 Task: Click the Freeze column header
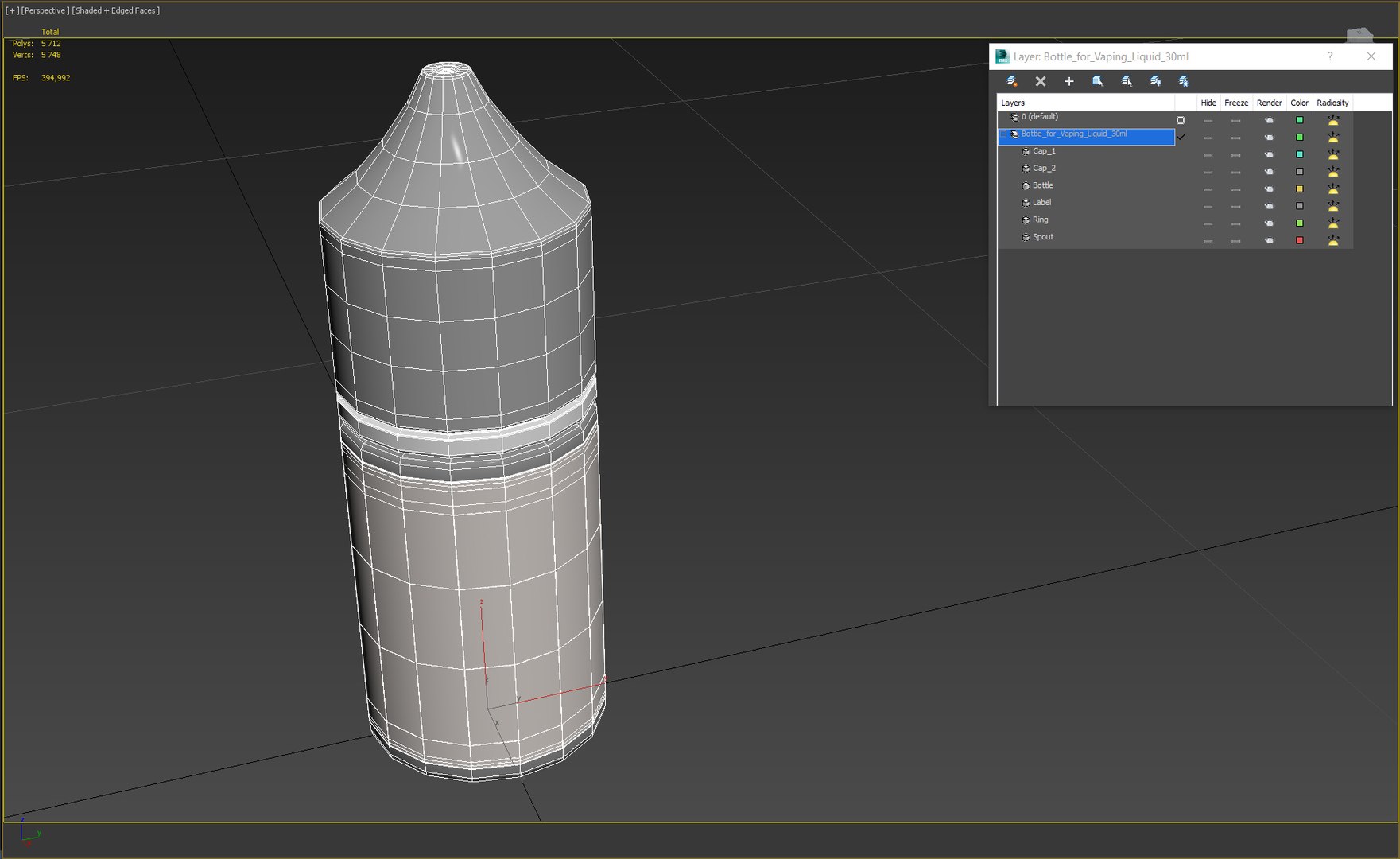[1236, 103]
